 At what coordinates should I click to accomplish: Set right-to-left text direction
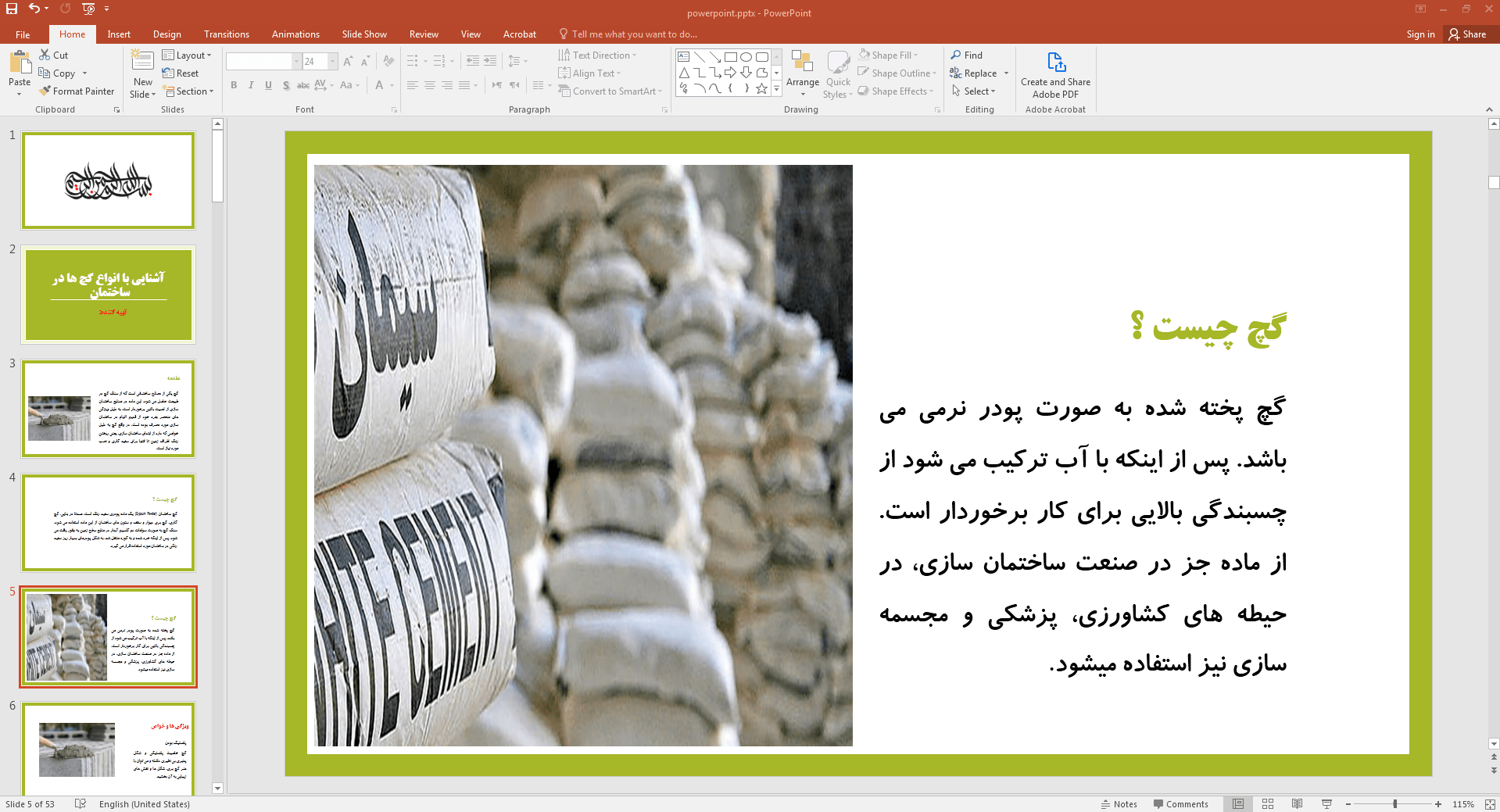pyautogui.click(x=514, y=85)
